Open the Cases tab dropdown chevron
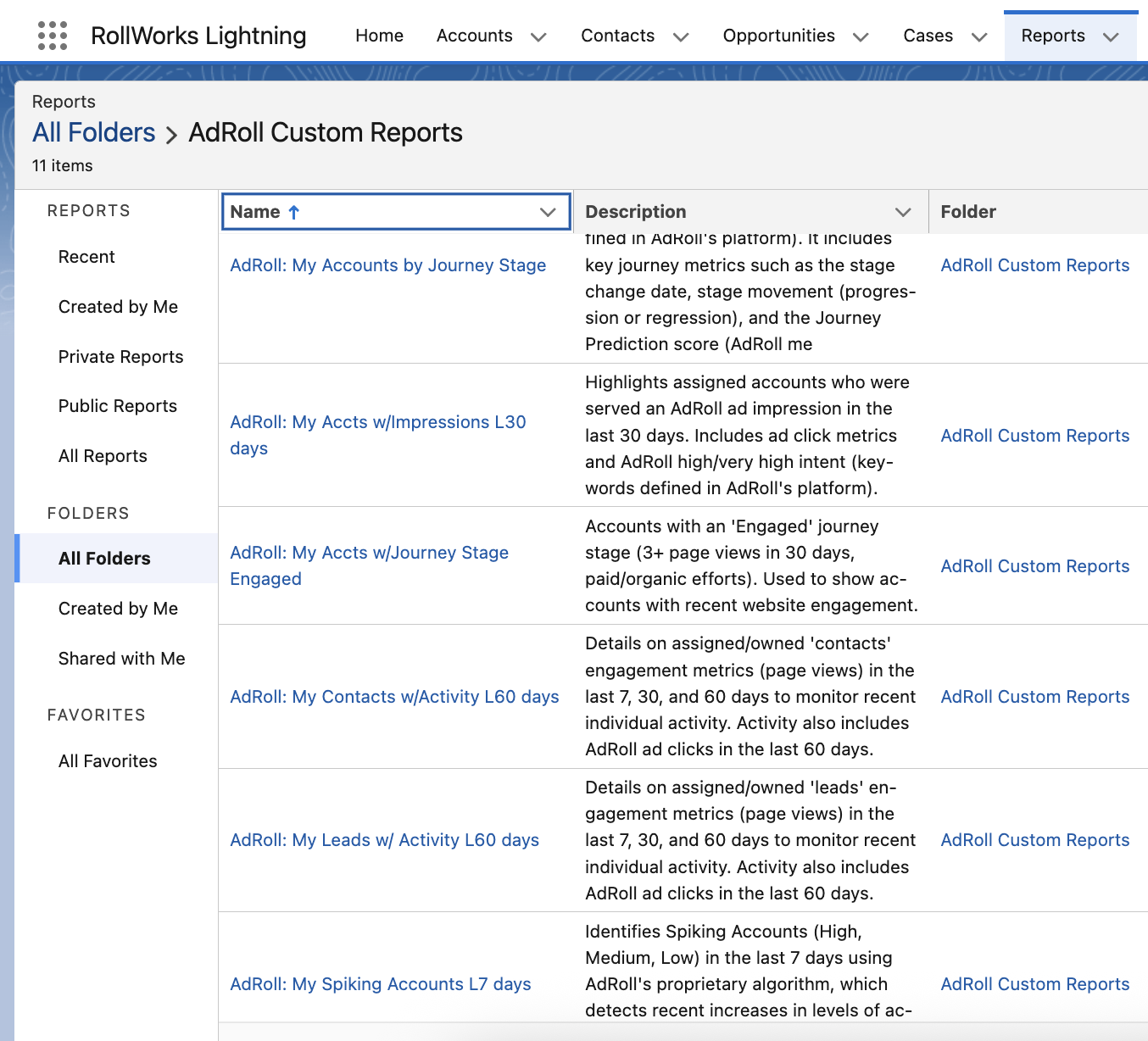 979,36
